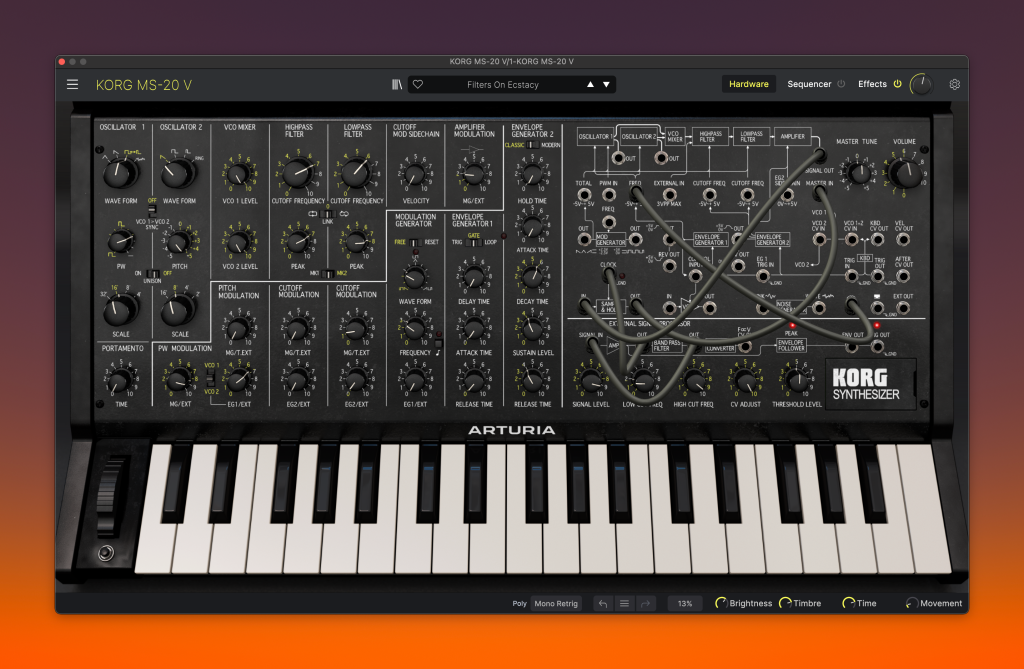Open the edit history list icon

click(x=624, y=604)
